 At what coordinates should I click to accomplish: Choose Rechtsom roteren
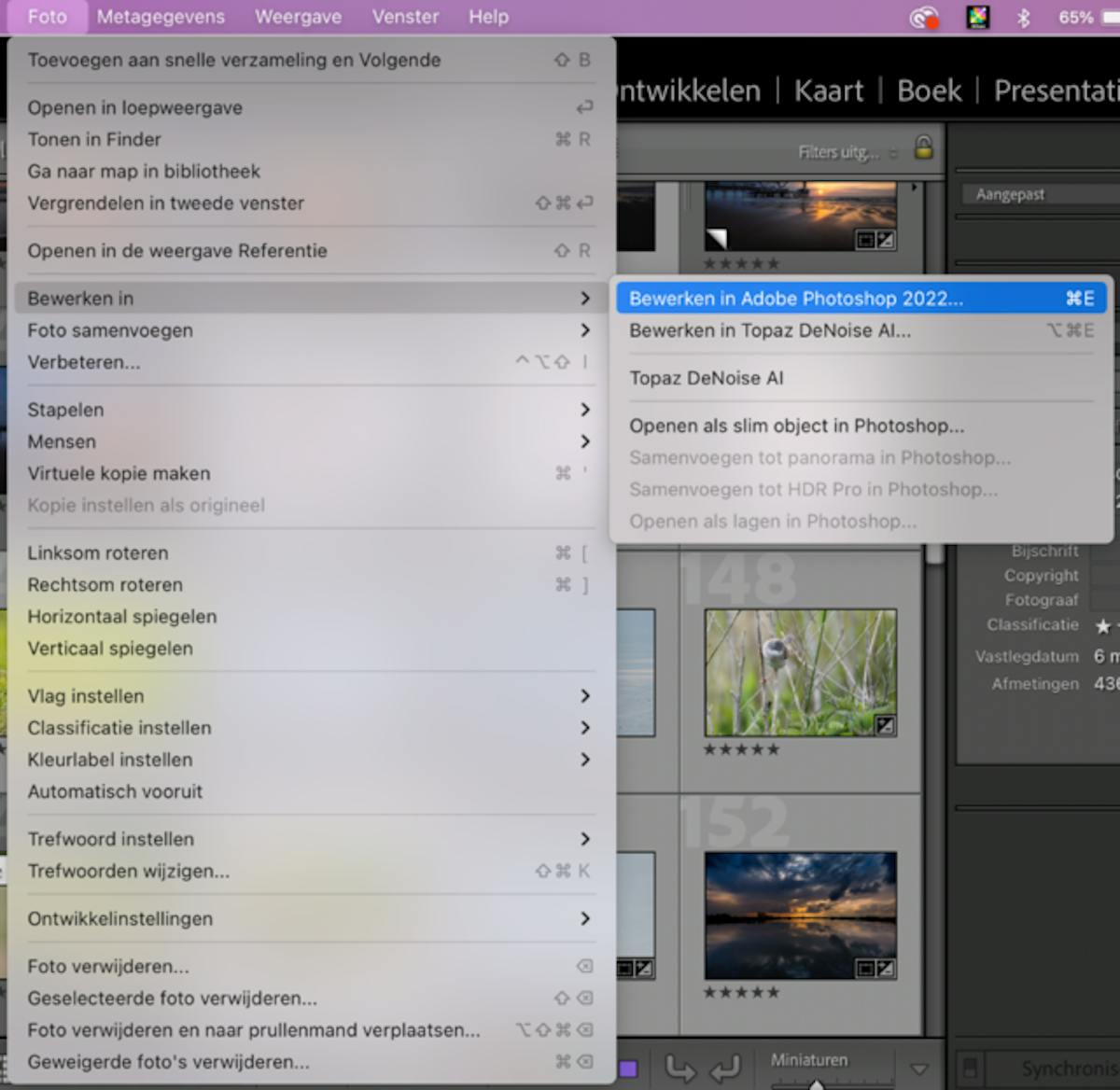click(311, 584)
